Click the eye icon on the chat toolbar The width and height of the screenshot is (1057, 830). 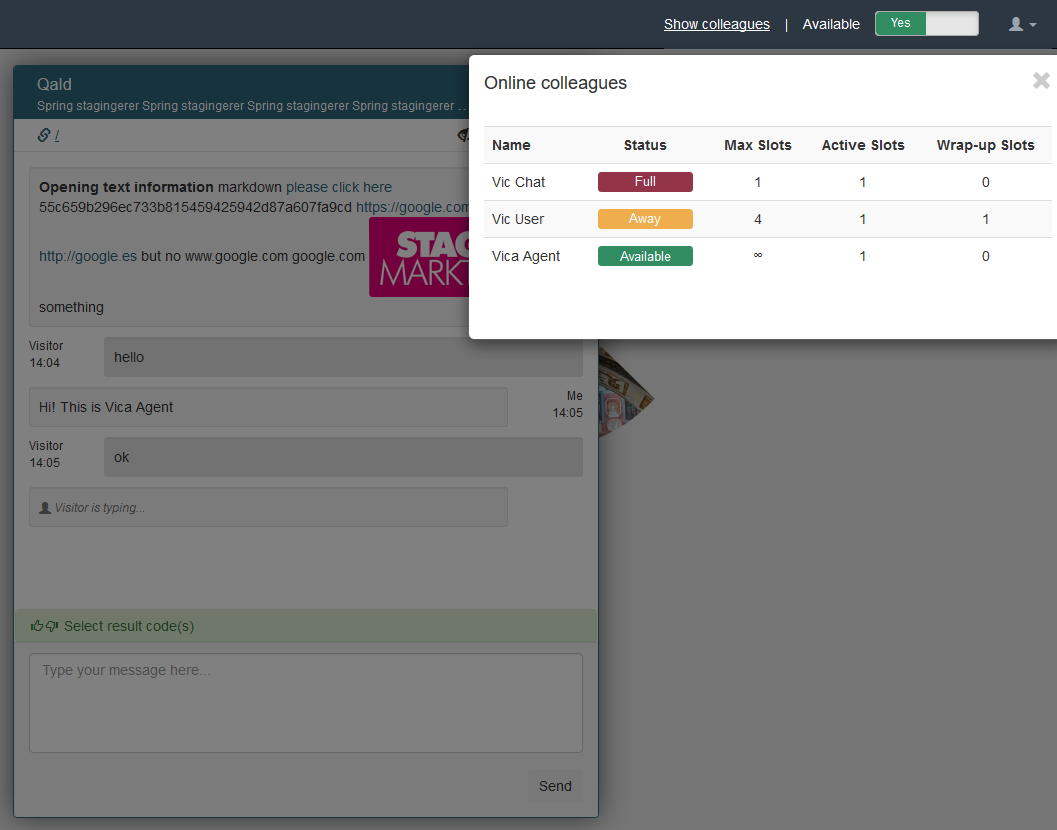[x=463, y=134]
